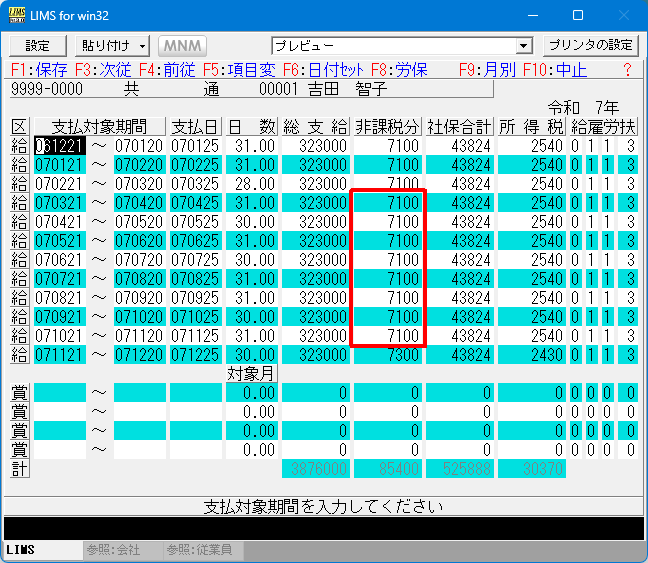Click the 非課税分 cell showing 7300

(x=388, y=355)
